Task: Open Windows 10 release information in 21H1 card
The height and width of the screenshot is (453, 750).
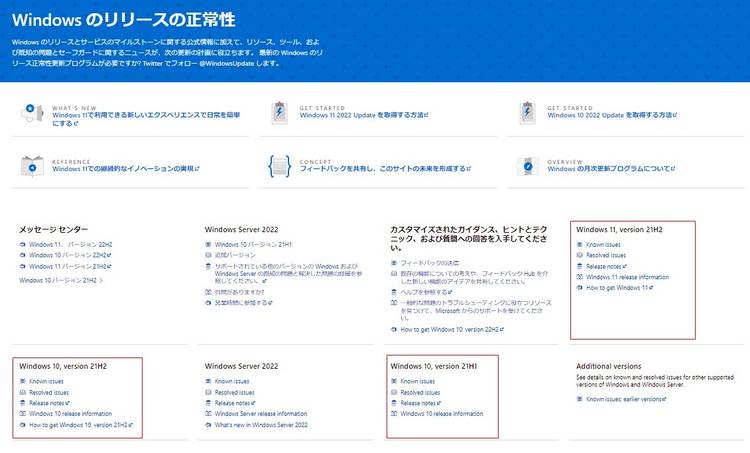Action: pyautogui.click(x=441, y=414)
